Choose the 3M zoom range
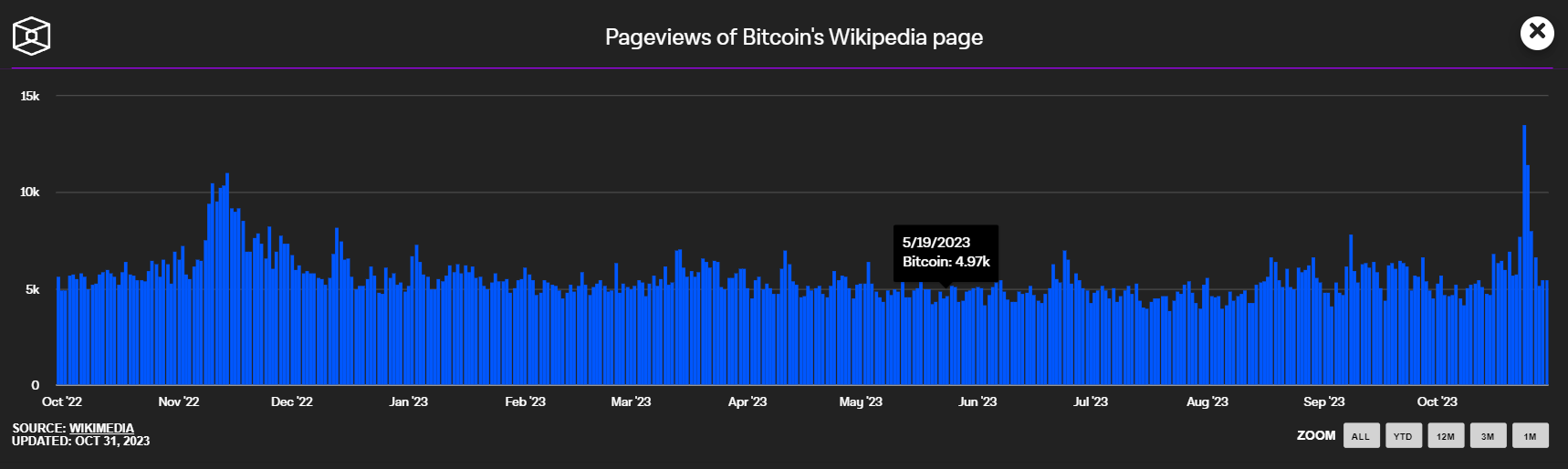Viewport: 1568px width, 469px height. [x=1488, y=436]
